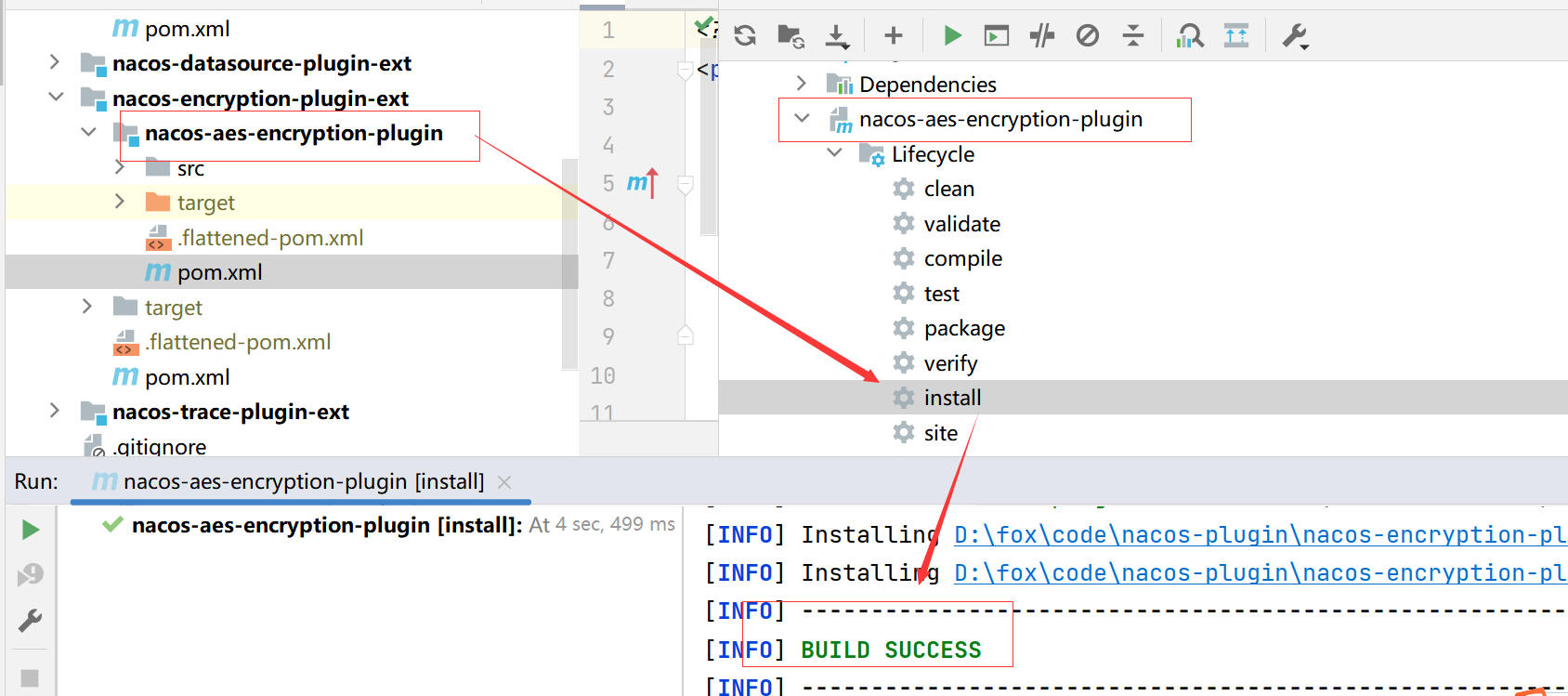The image size is (1568, 696).
Task: Select .flattened-pom.xml under nacos-aes-encryption-plugin
Action: click(270, 238)
